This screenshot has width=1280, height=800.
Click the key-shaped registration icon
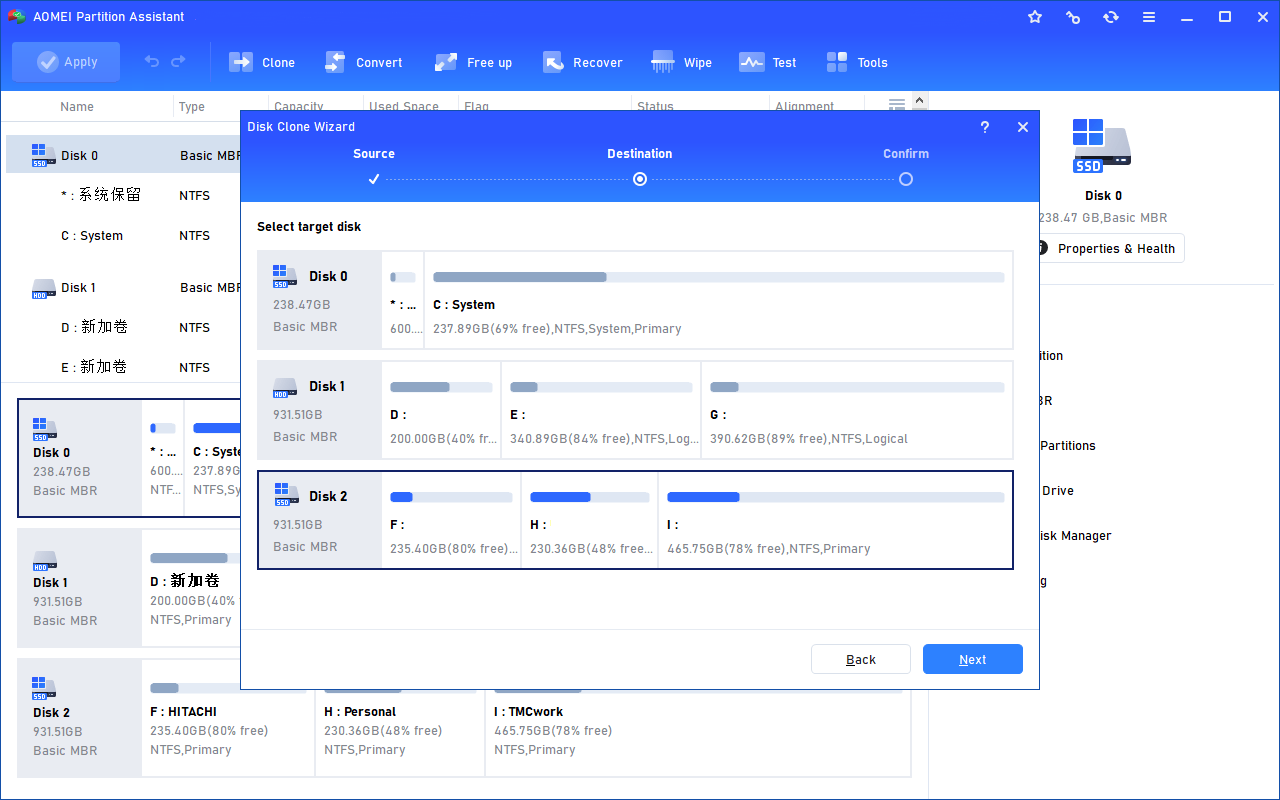tap(1073, 17)
